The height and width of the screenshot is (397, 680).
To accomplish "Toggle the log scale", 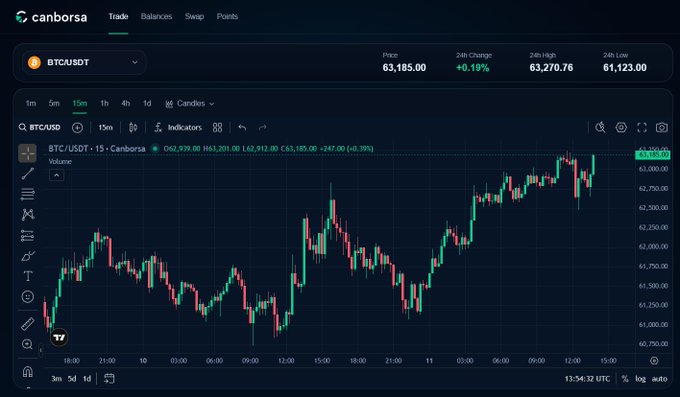I will pyautogui.click(x=641, y=379).
